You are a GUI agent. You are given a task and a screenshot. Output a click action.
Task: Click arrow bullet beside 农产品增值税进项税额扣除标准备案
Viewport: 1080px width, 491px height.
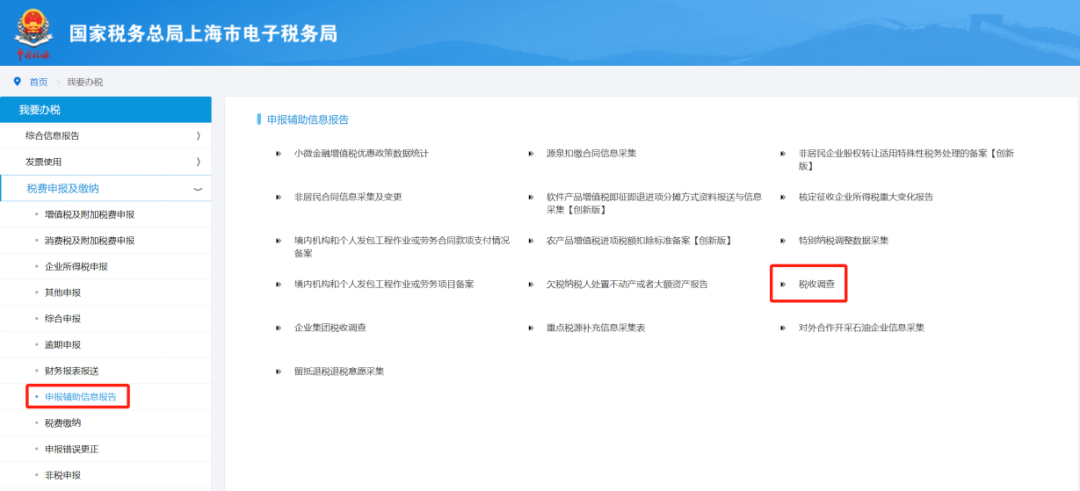click(x=530, y=241)
